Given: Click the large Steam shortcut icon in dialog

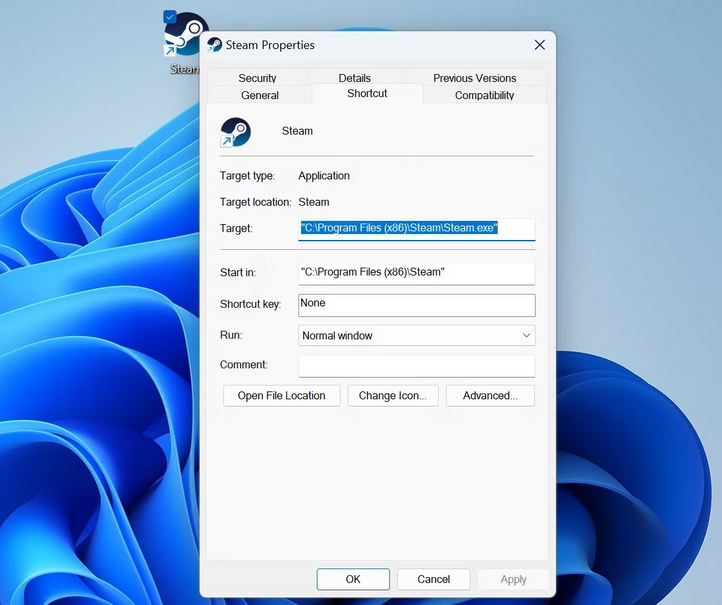Looking at the screenshot, I should click(x=235, y=132).
